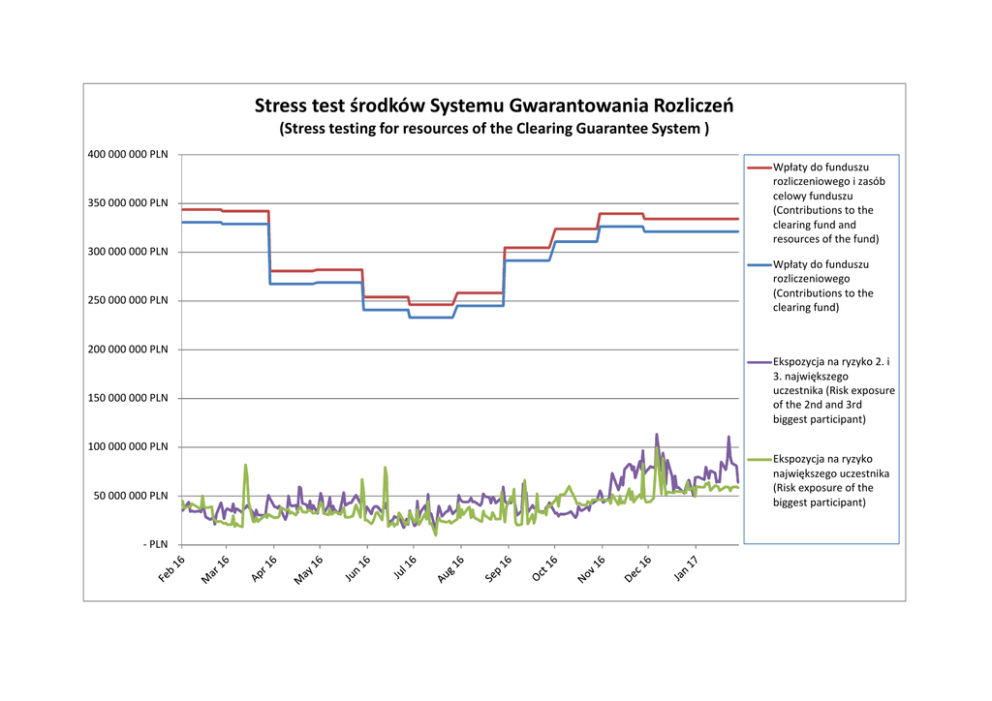This screenshot has width=992, height=701.
Task: Click the 'Apr 16' x-axis label
Action: tap(264, 567)
